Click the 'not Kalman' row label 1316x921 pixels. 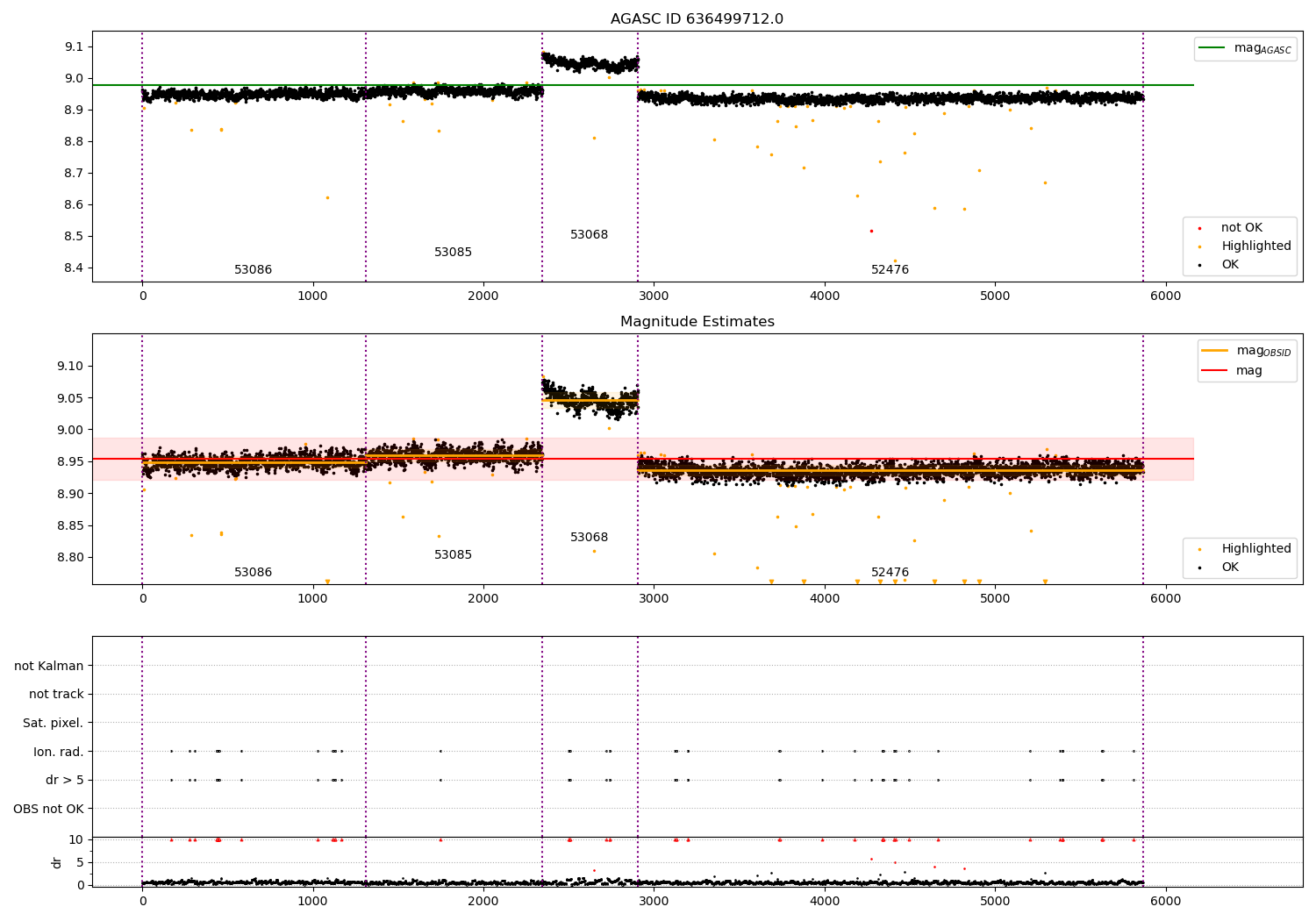49,667
